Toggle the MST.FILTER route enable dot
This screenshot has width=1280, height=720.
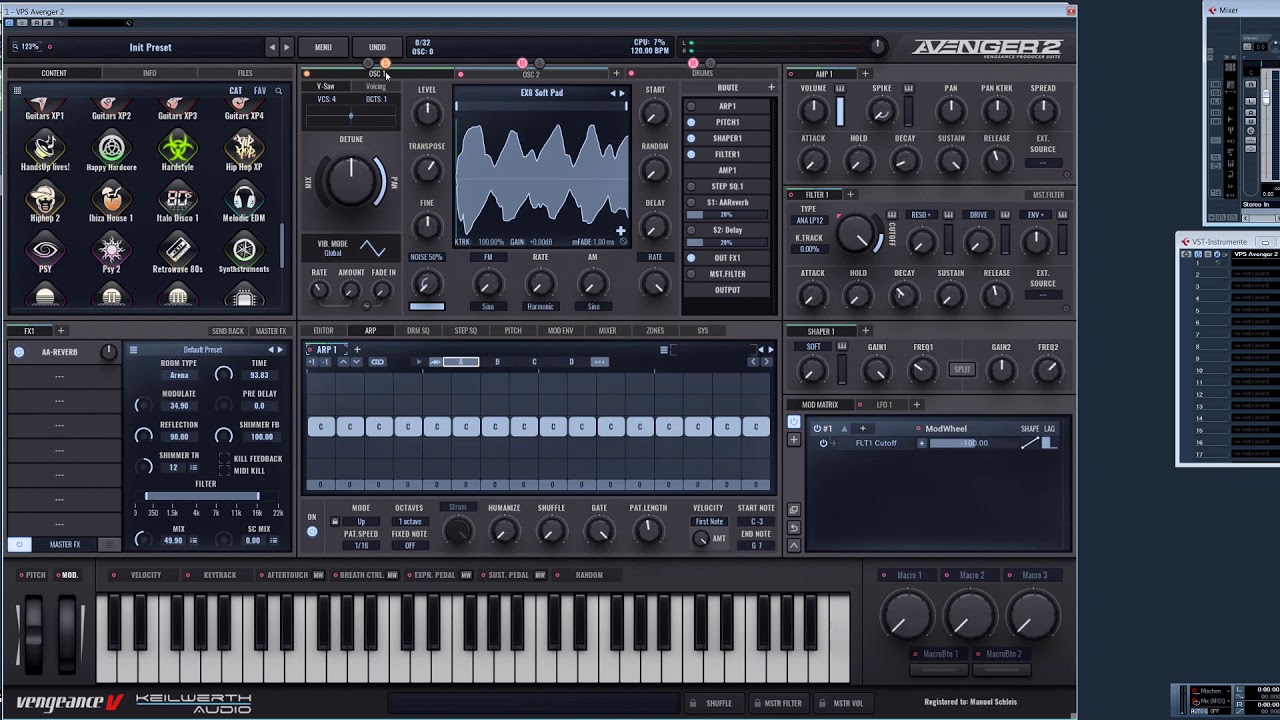pyautogui.click(x=691, y=274)
